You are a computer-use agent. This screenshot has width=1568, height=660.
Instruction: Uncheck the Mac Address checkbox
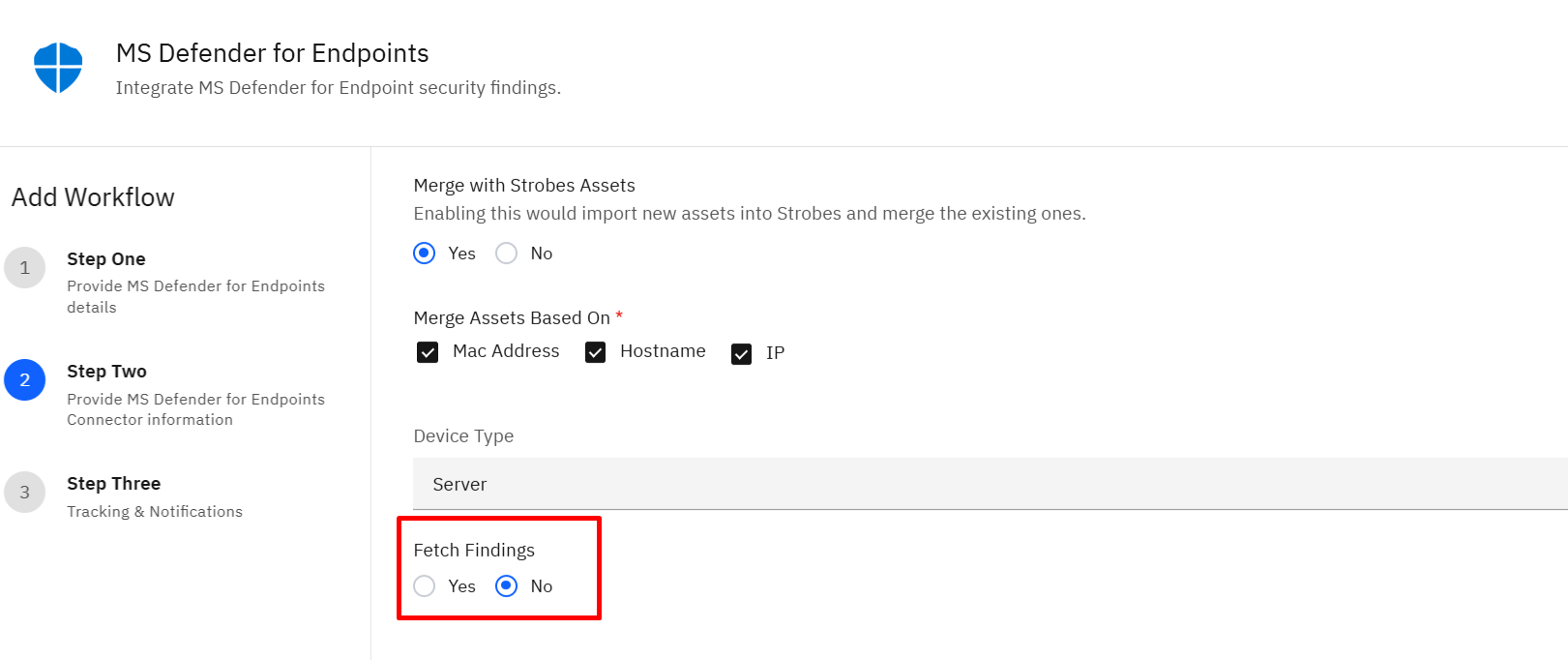428,352
